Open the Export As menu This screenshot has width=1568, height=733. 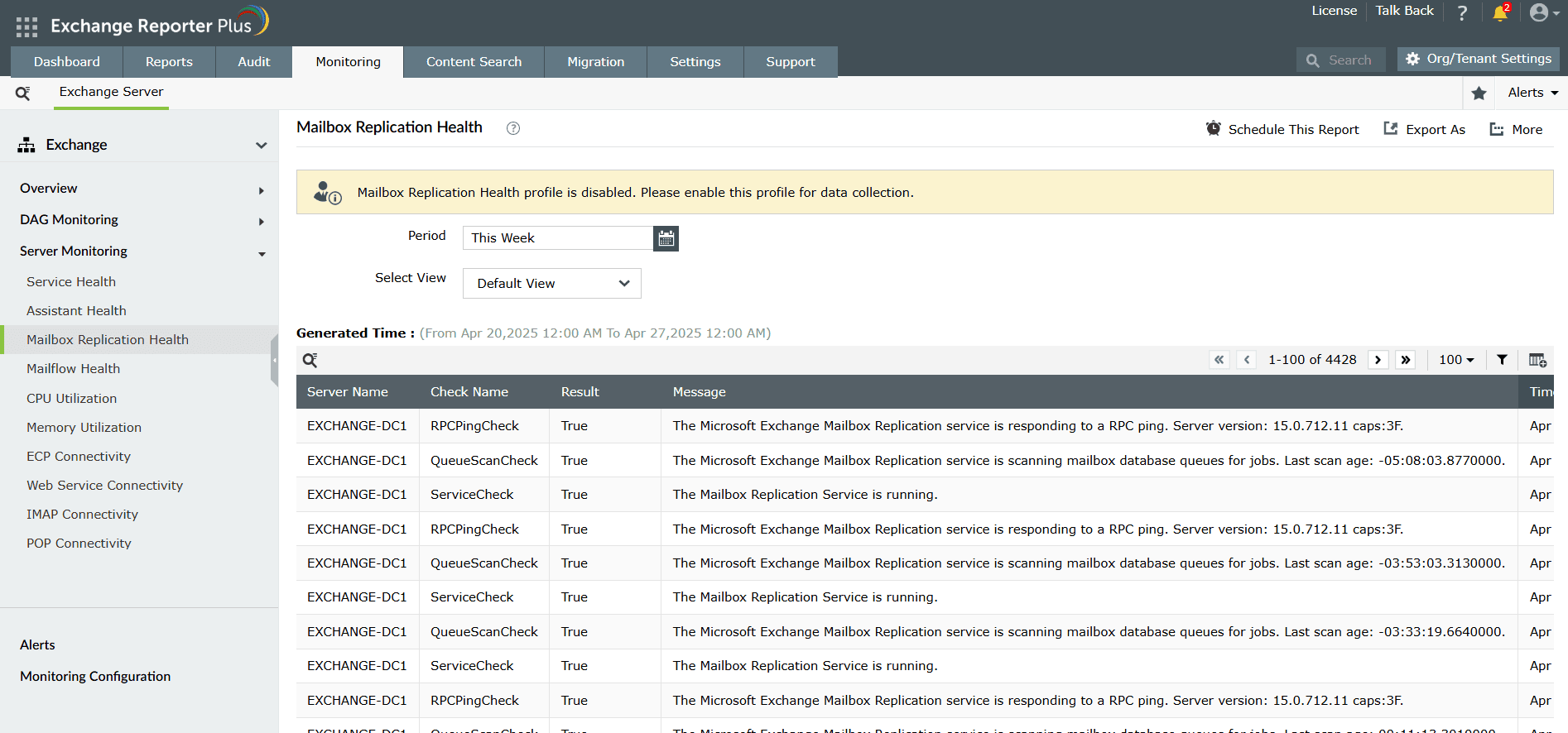(1425, 130)
